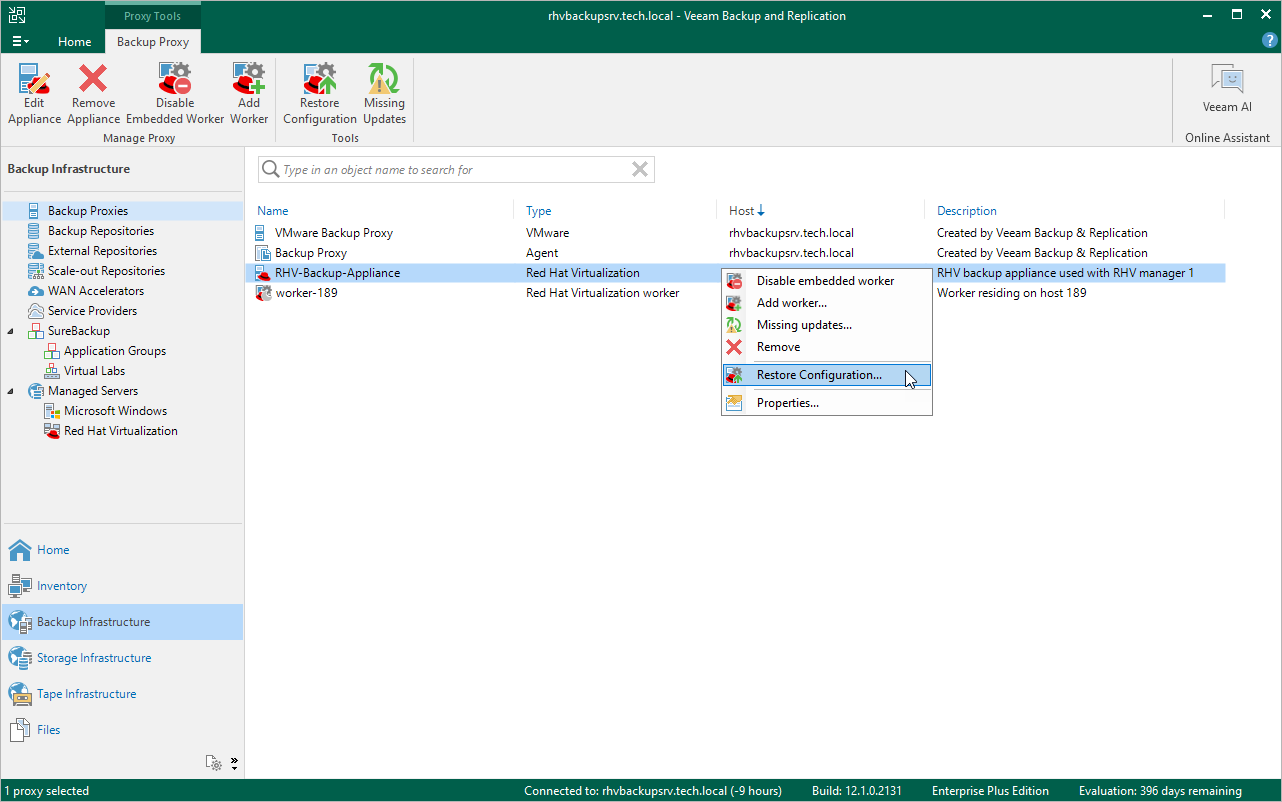The image size is (1282, 802).
Task: Choose Disable embedded worker from context menu
Action: coord(827,281)
